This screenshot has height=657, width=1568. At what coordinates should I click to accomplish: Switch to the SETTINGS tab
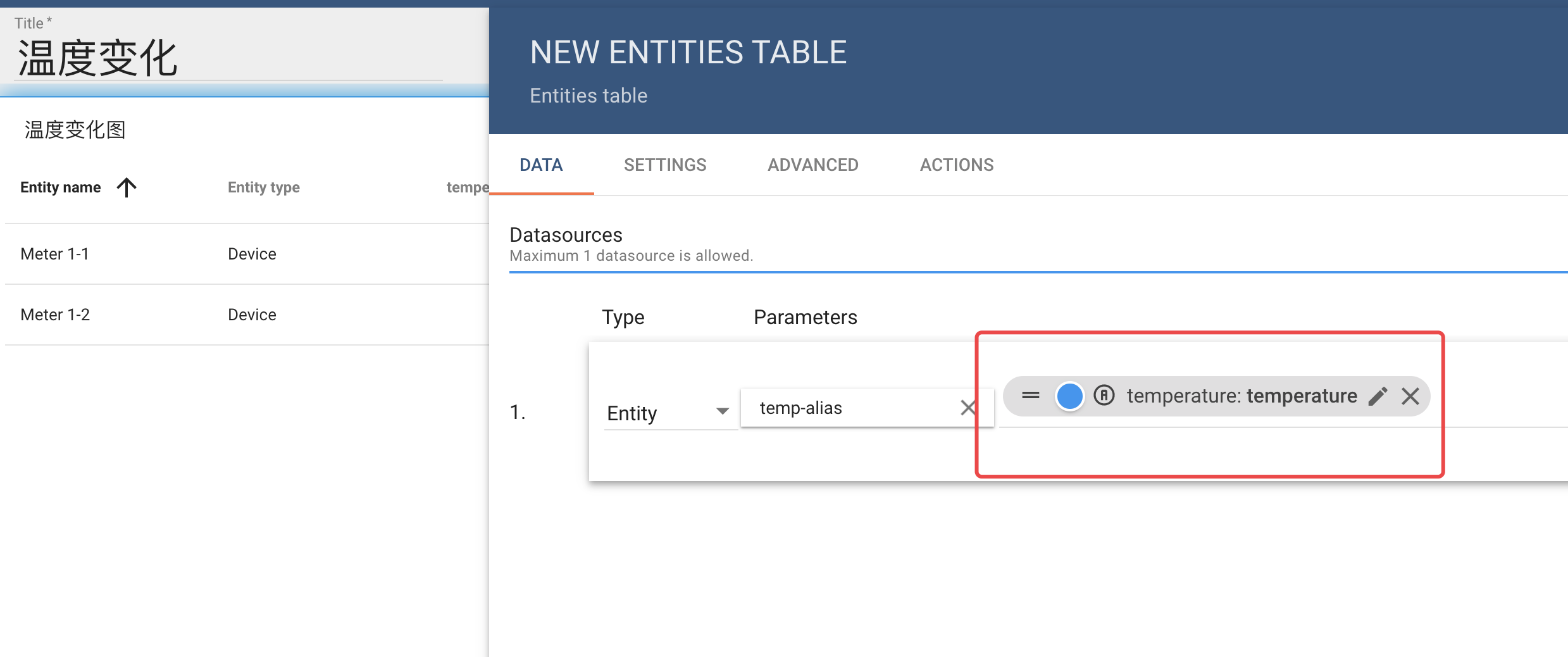(665, 165)
